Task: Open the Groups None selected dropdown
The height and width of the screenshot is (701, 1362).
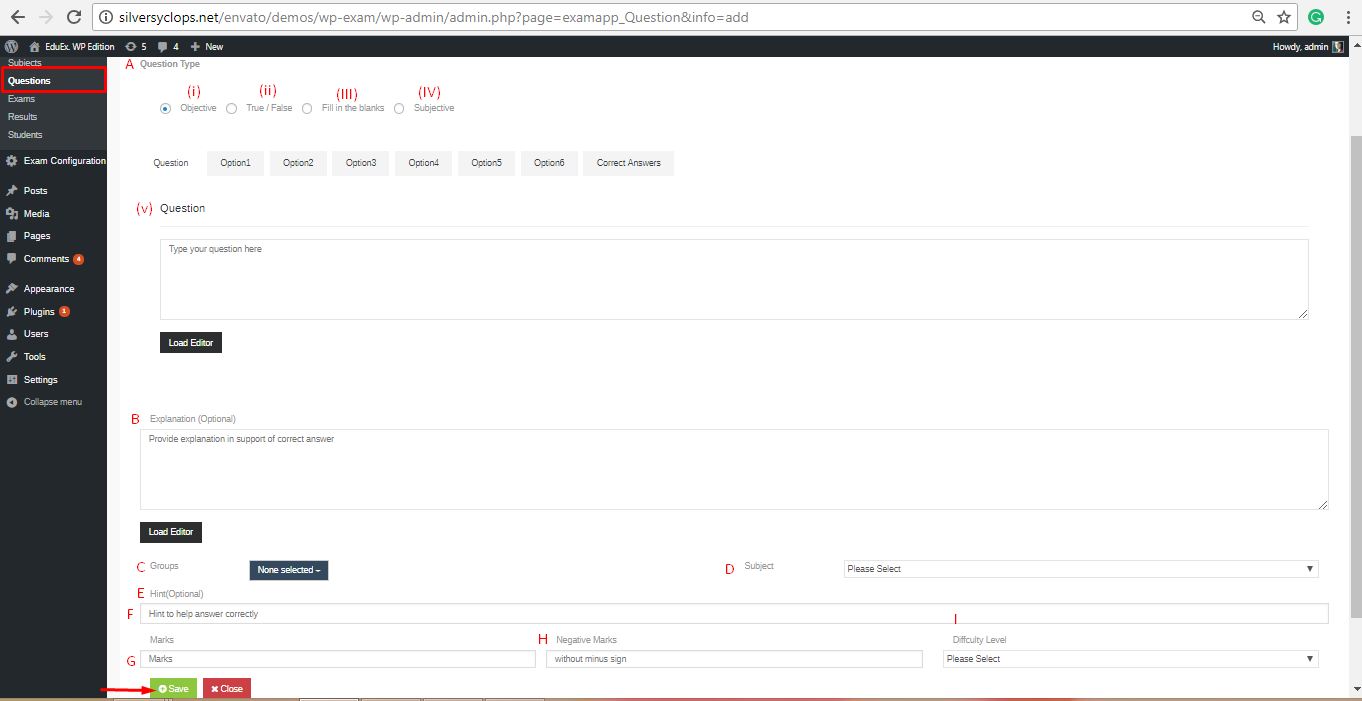Action: click(288, 570)
